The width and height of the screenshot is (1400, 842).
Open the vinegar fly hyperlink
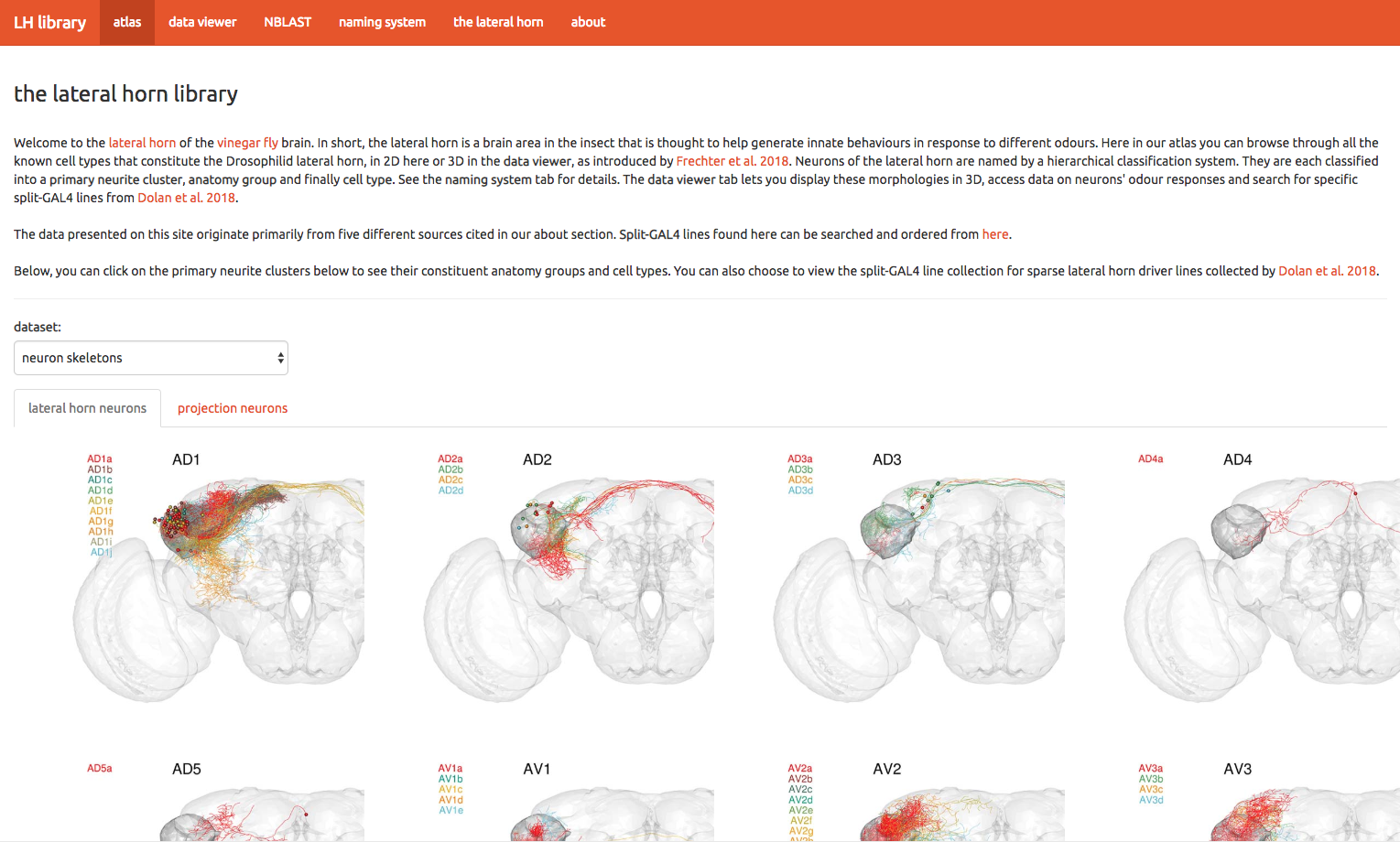(x=247, y=143)
